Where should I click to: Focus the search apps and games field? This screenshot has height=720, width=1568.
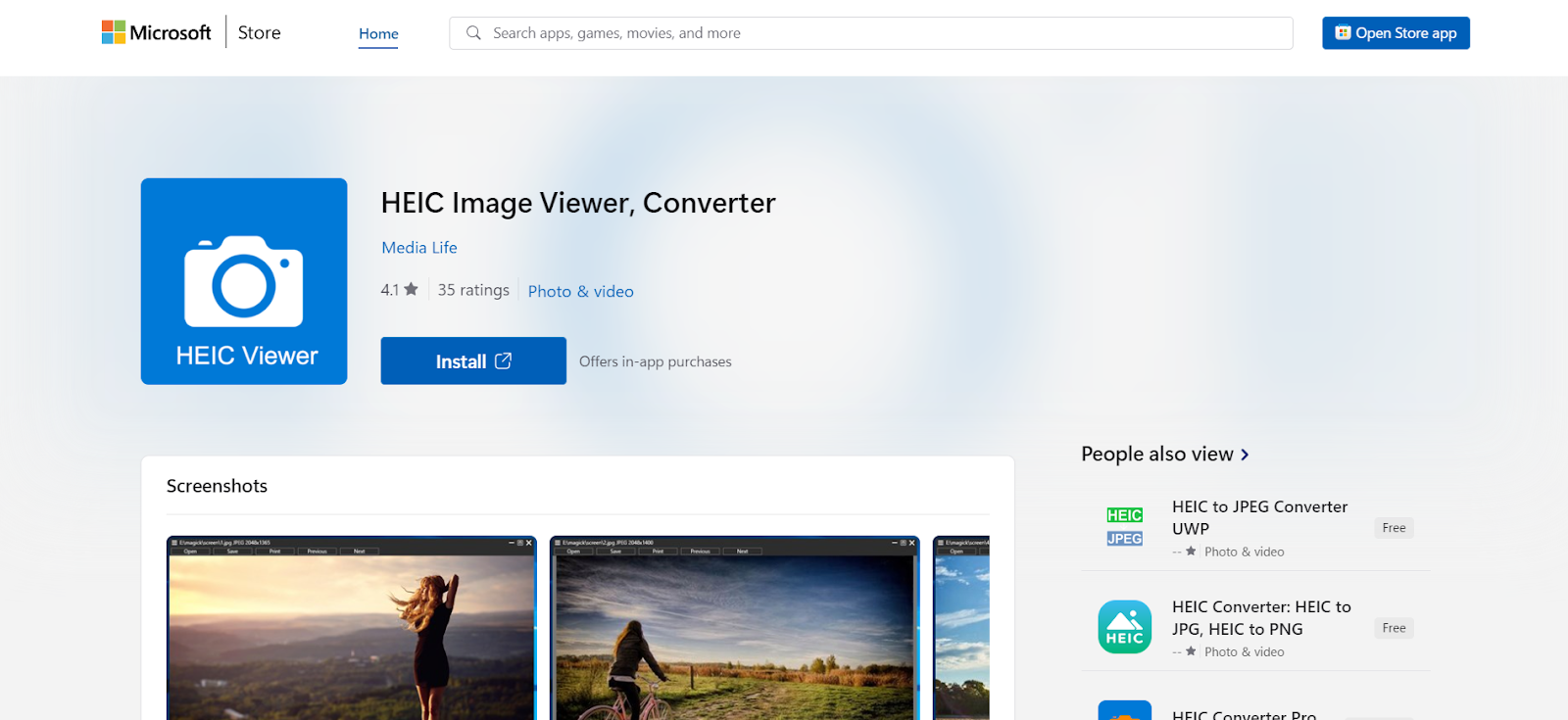pos(870,33)
